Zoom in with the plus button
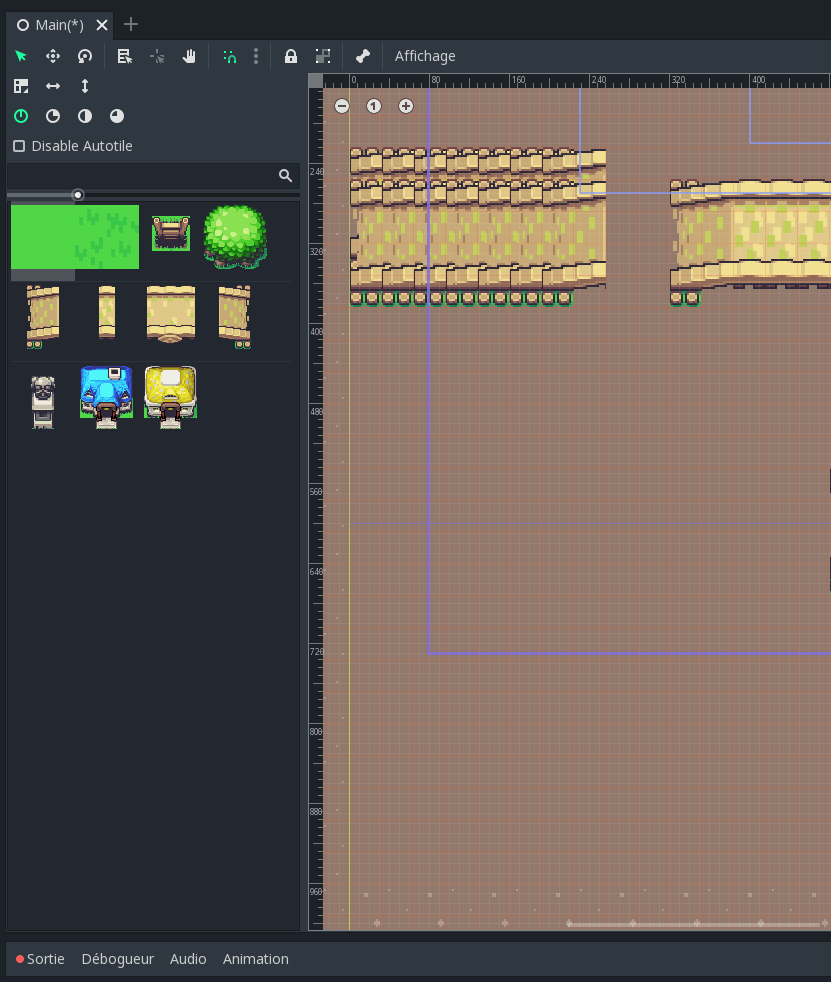 [x=406, y=105]
